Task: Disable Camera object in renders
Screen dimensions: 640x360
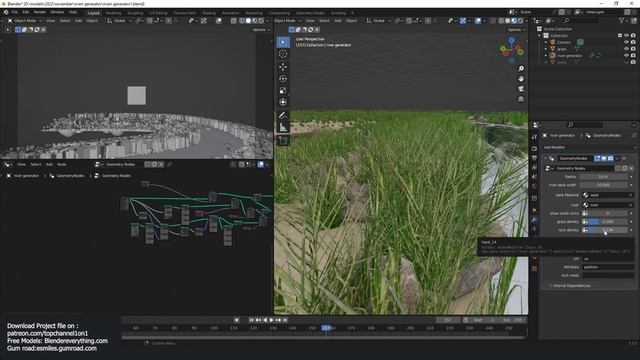Action: point(633,42)
